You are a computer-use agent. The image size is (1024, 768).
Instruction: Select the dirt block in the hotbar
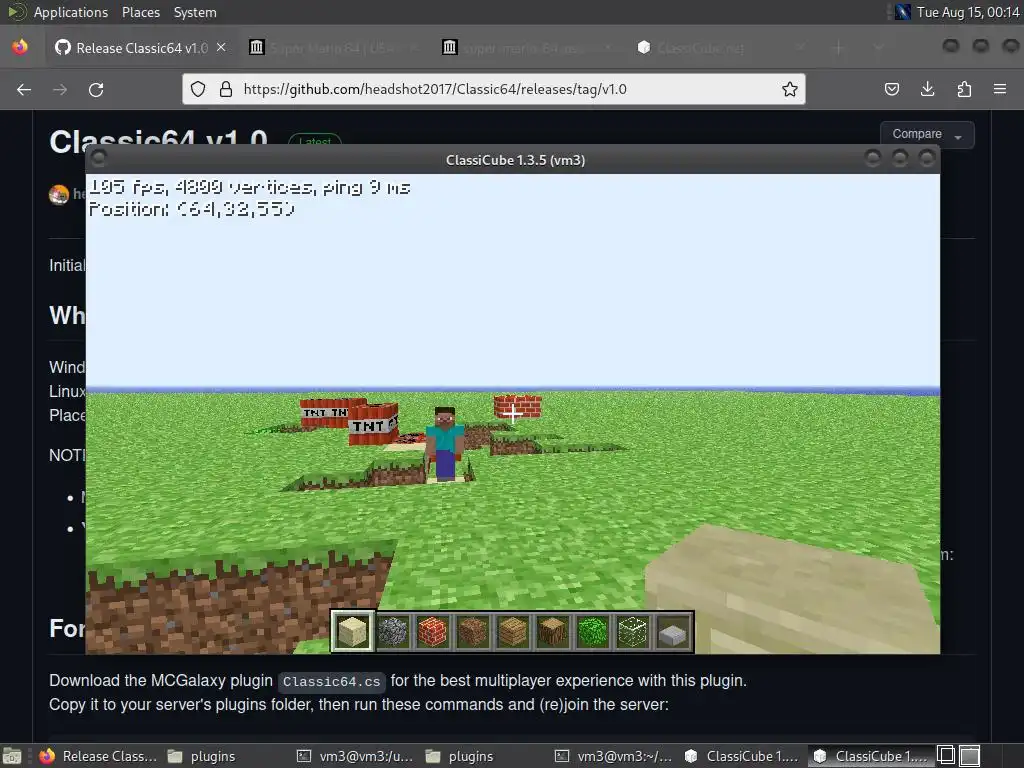[x=472, y=632]
